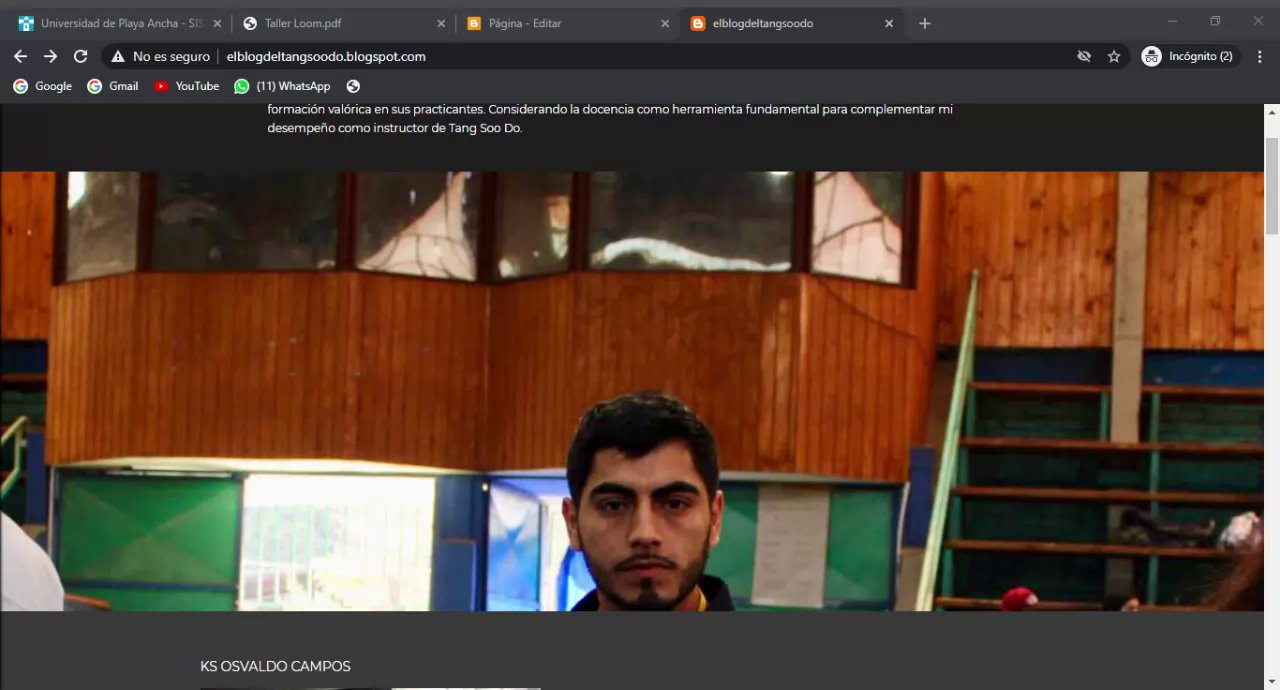Open the YouTube bookmark
Screen dimensions: 1280x690
(186, 86)
